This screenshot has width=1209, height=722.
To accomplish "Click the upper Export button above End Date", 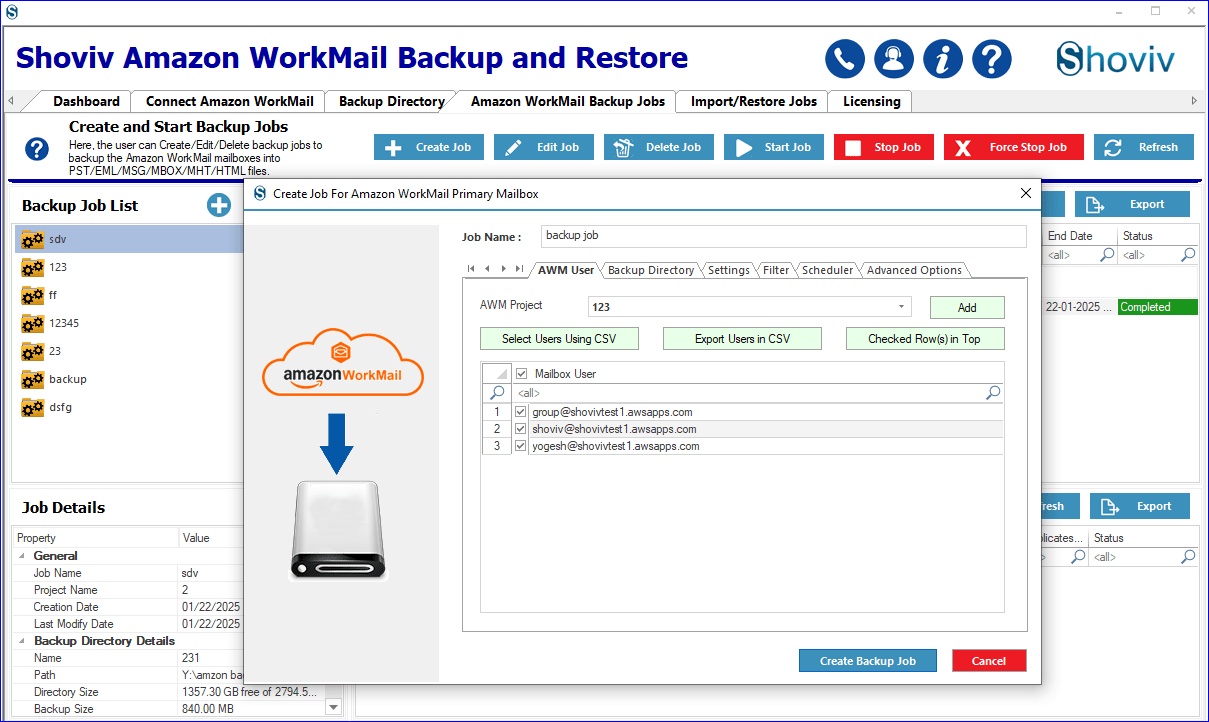I will 1132,205.
